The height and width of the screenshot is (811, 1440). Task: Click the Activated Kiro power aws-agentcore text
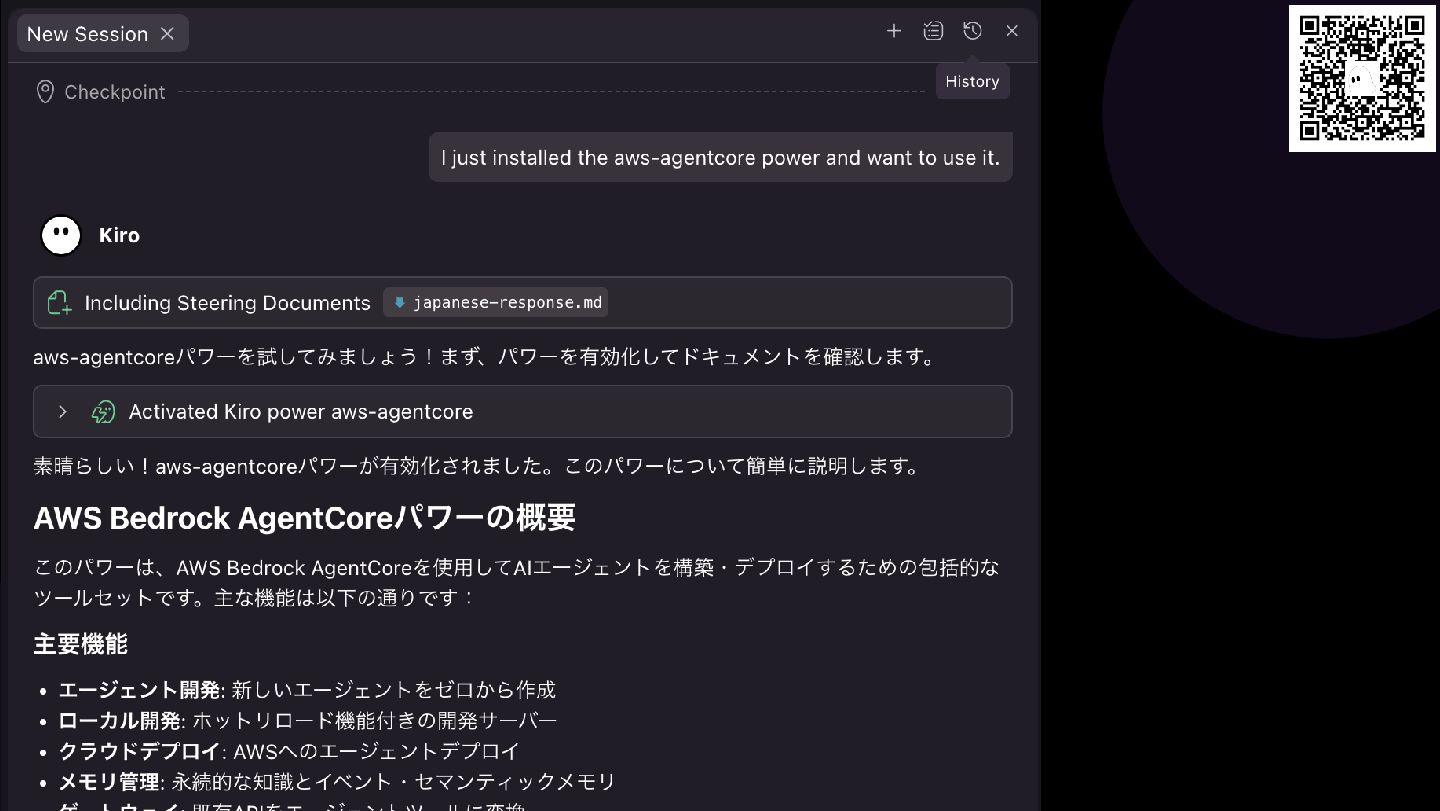coord(301,412)
